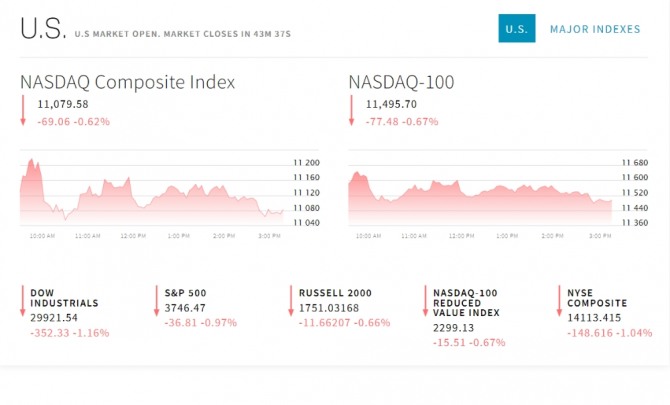
Task: Click the NASDAQ-100 Reduced Value down arrow
Action: pyautogui.click(x=425, y=301)
